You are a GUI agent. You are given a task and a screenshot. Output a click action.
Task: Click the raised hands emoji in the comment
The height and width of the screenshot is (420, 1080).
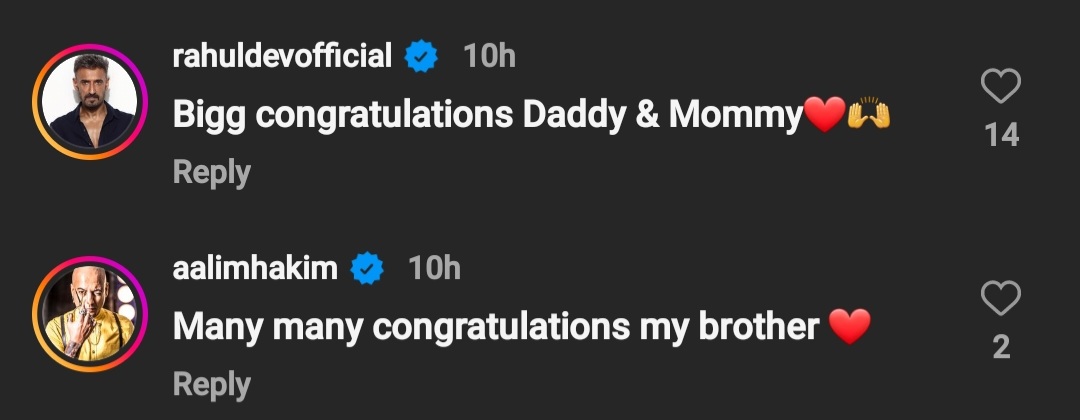point(868,116)
